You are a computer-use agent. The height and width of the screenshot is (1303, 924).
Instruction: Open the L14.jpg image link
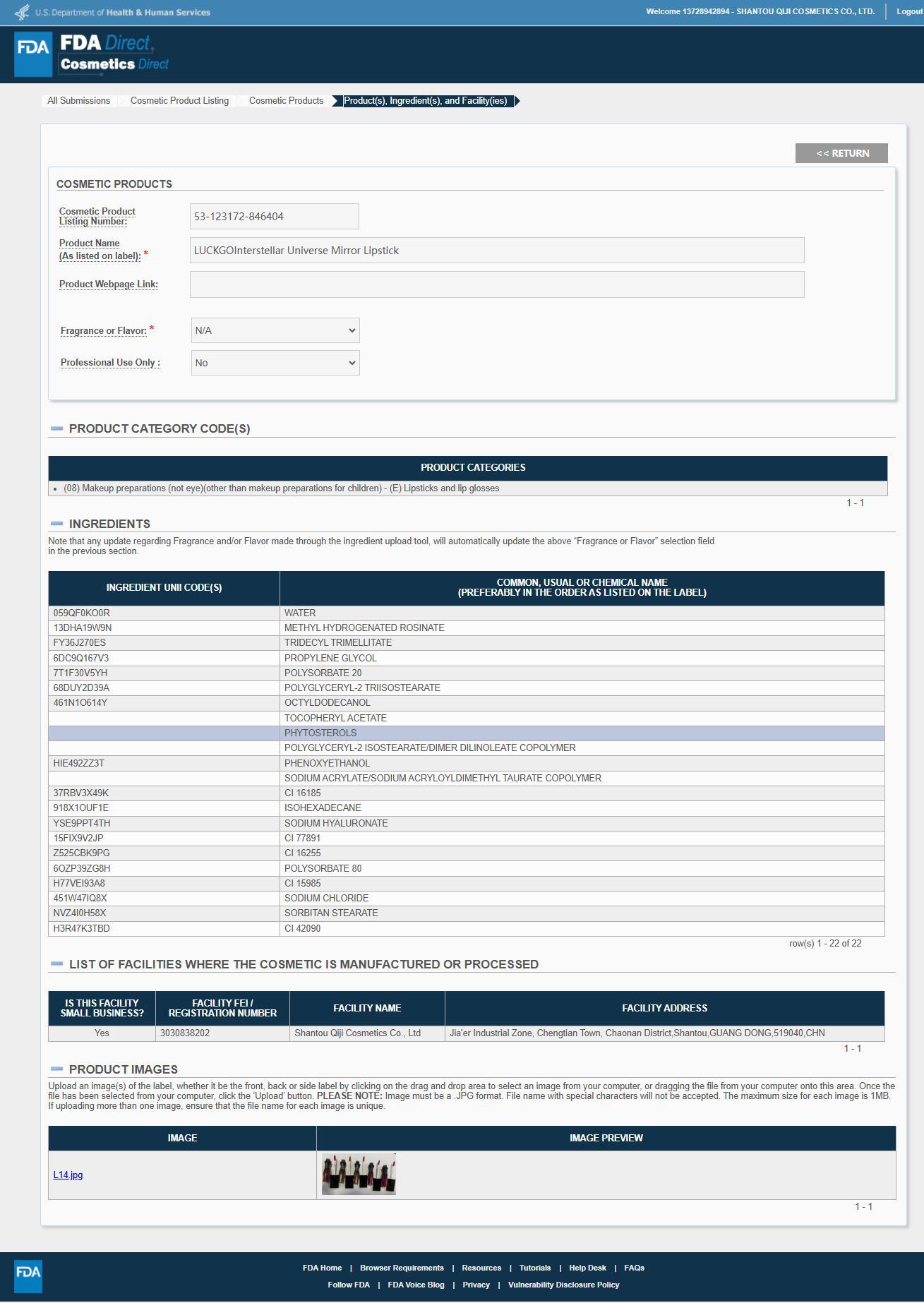[68, 1175]
